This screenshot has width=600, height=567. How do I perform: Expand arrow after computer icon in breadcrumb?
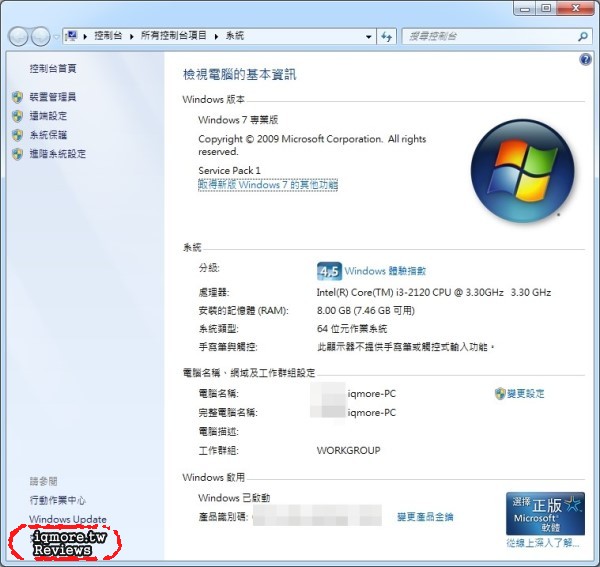click(x=85, y=36)
